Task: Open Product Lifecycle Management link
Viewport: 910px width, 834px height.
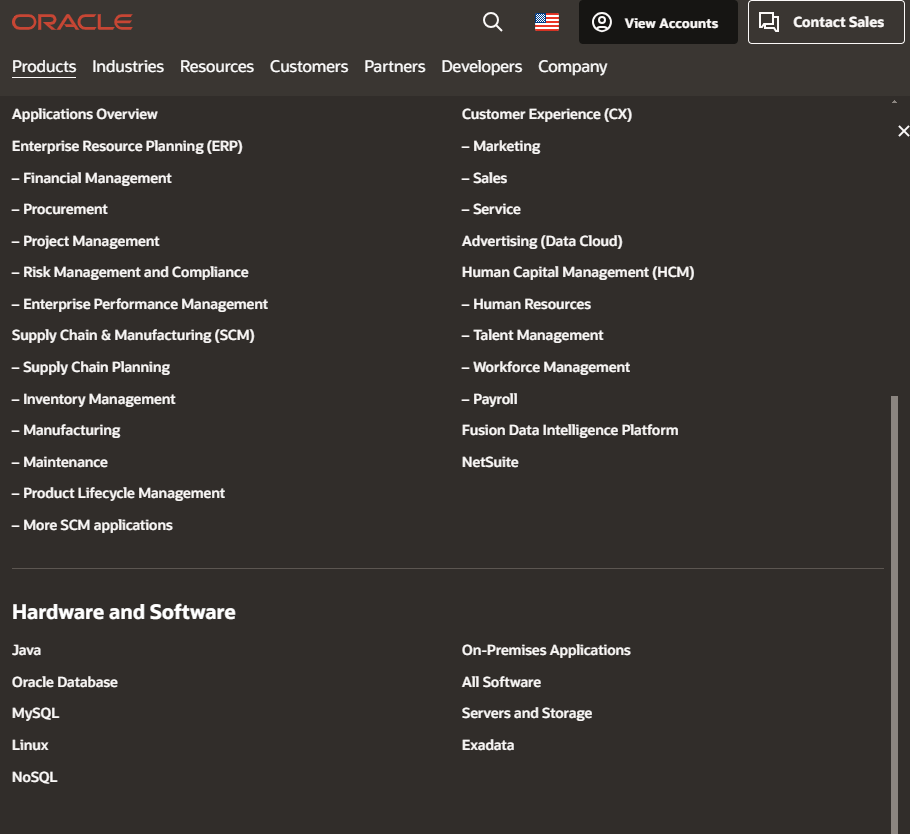Action: coord(118,493)
